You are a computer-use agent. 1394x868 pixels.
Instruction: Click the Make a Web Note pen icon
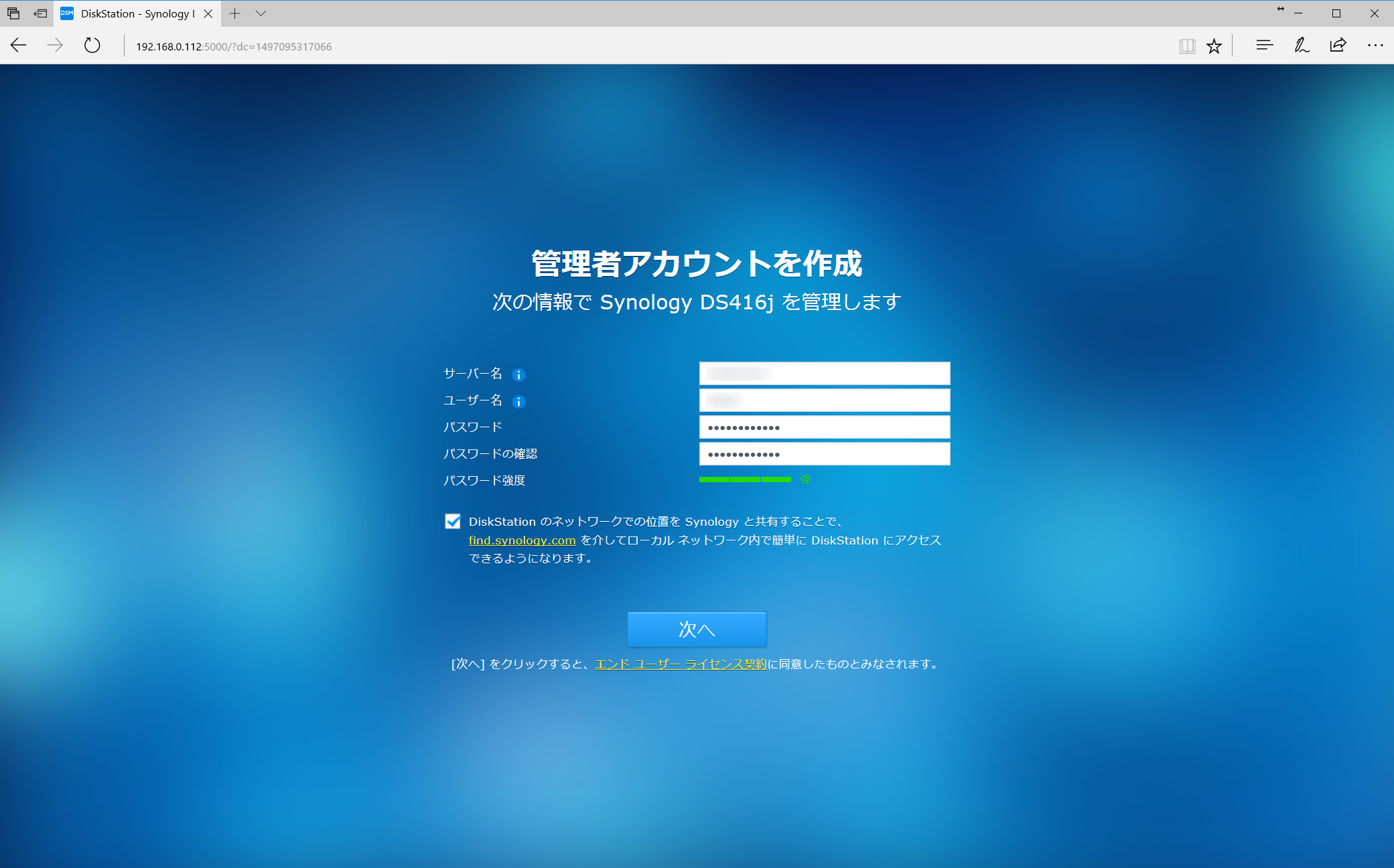tap(1301, 46)
